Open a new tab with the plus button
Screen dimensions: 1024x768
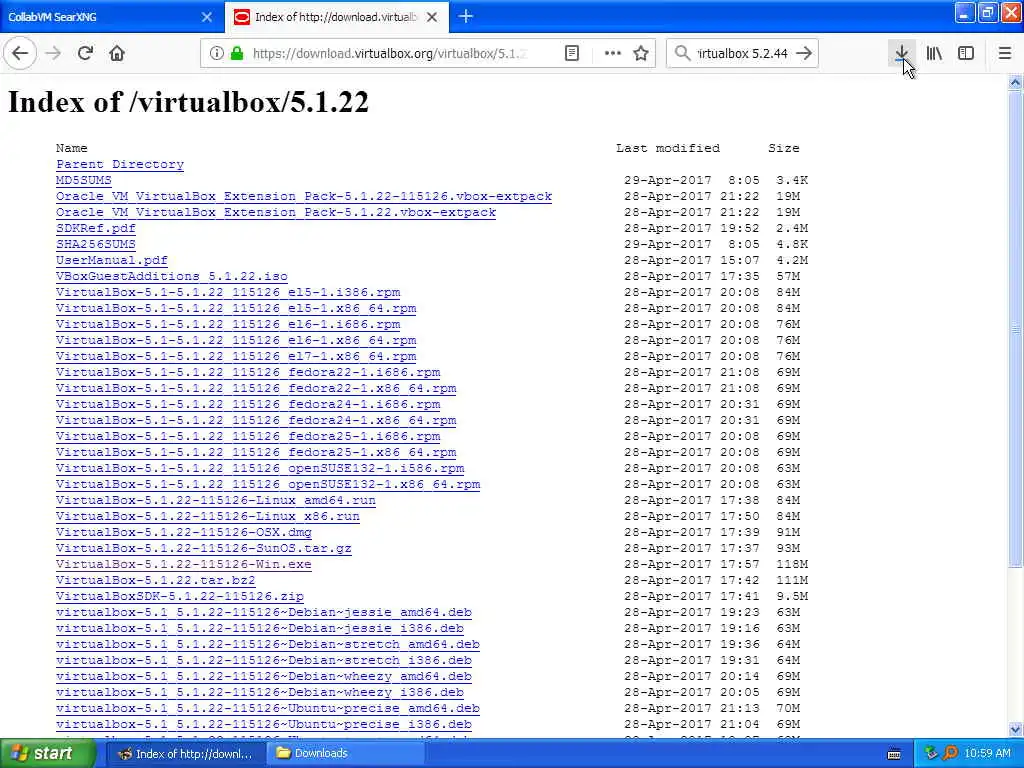pos(466,16)
